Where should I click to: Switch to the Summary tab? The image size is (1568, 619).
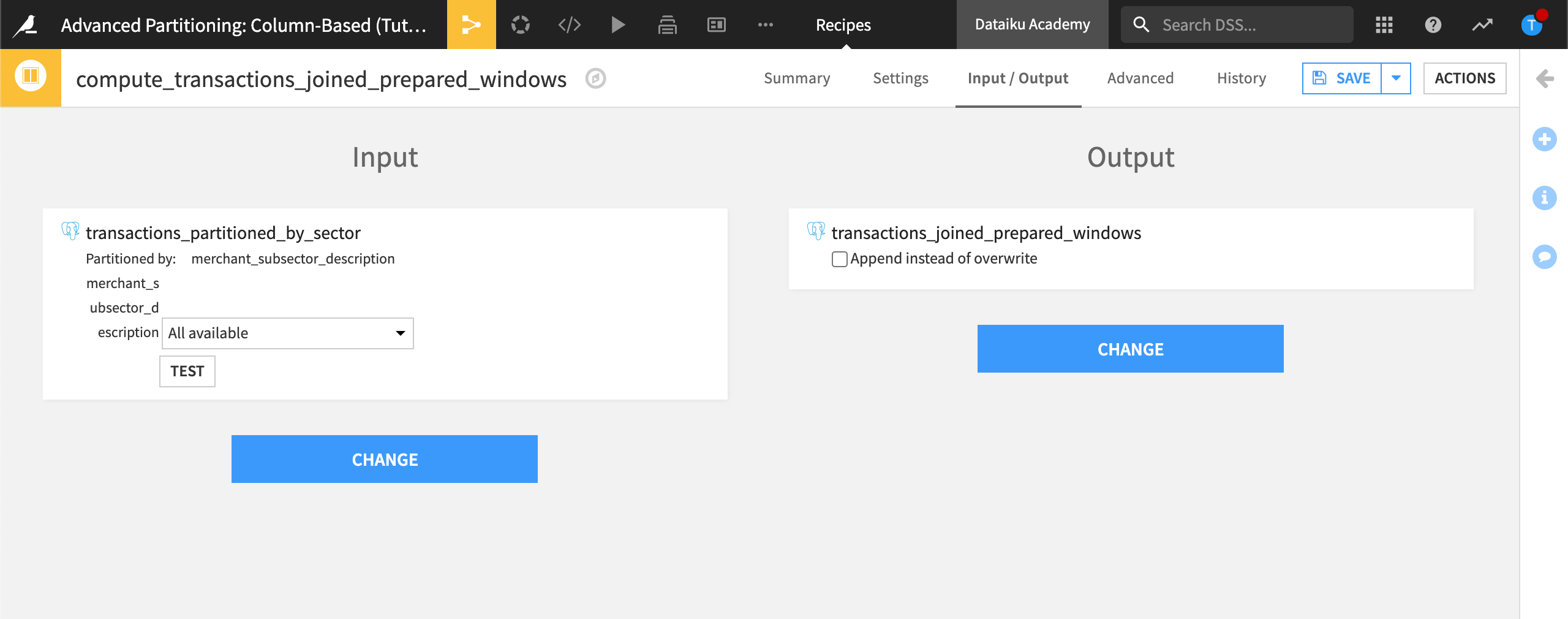pos(796,78)
